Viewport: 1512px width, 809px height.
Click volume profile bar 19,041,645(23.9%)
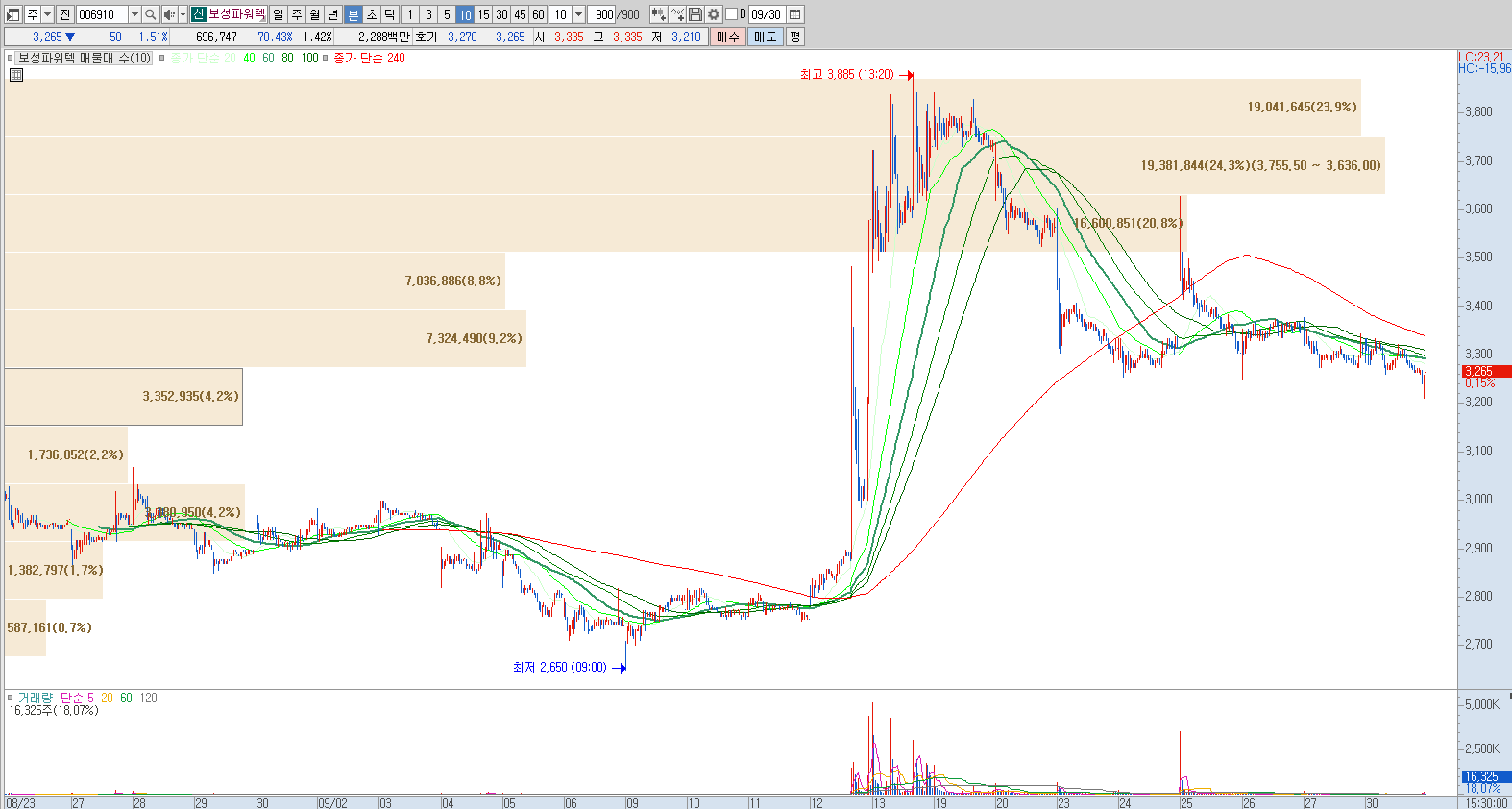(x=683, y=107)
